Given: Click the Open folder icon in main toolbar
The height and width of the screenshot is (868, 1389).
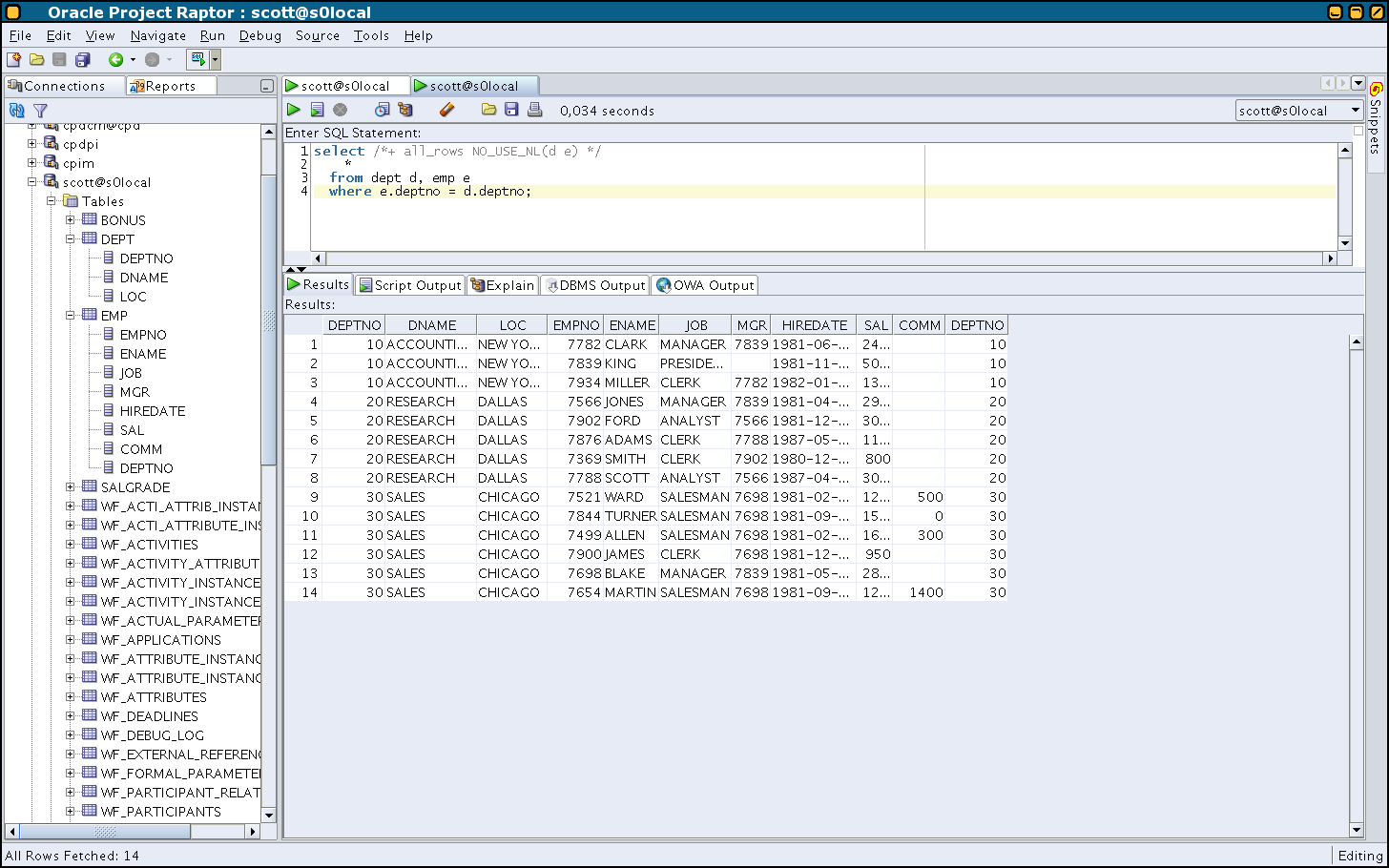Looking at the screenshot, I should click(x=37, y=59).
